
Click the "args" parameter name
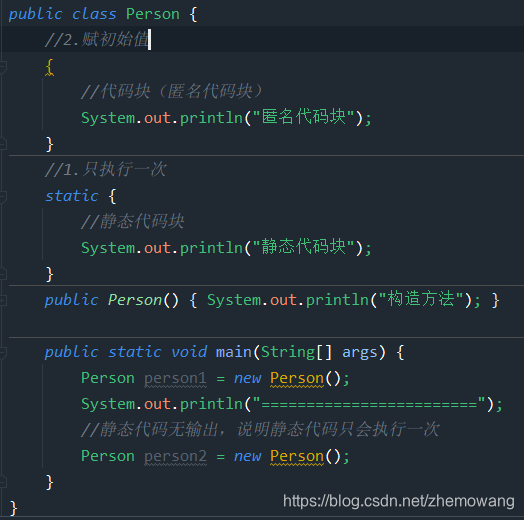pyautogui.click(x=360, y=353)
